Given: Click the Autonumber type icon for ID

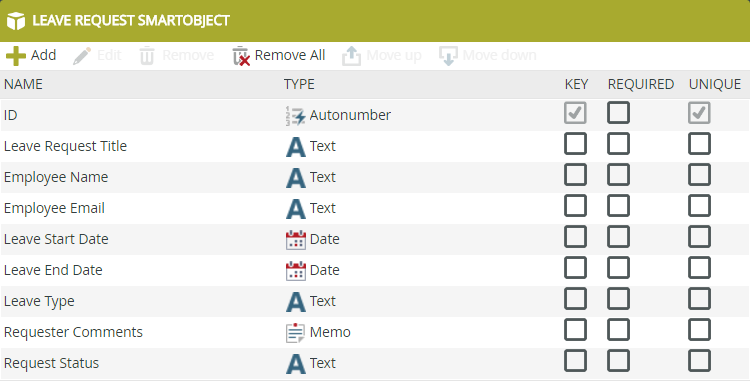Looking at the screenshot, I should (296, 116).
